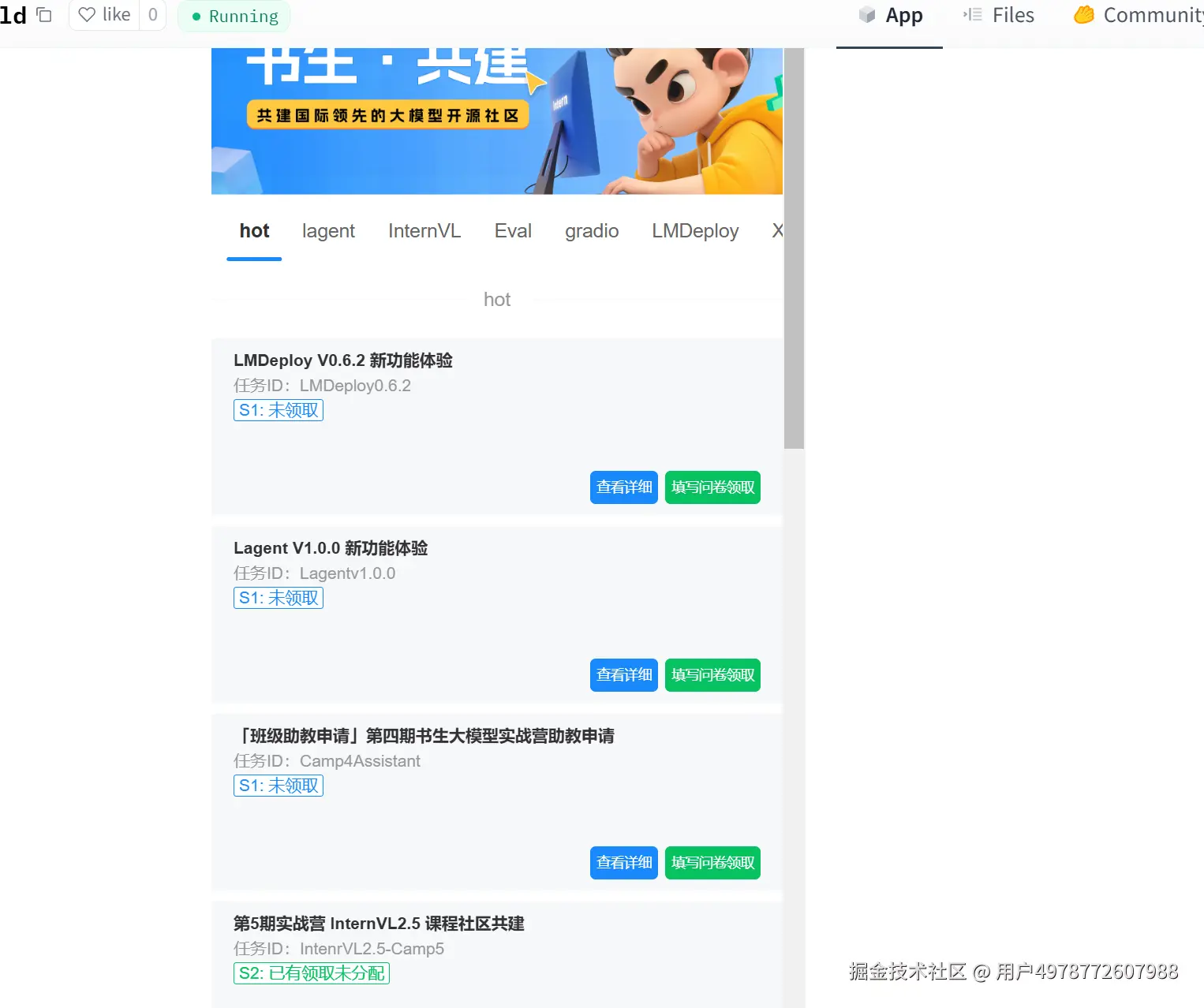Select the Eval tab
Viewport: 1204px width, 1008px height.
coord(513,231)
